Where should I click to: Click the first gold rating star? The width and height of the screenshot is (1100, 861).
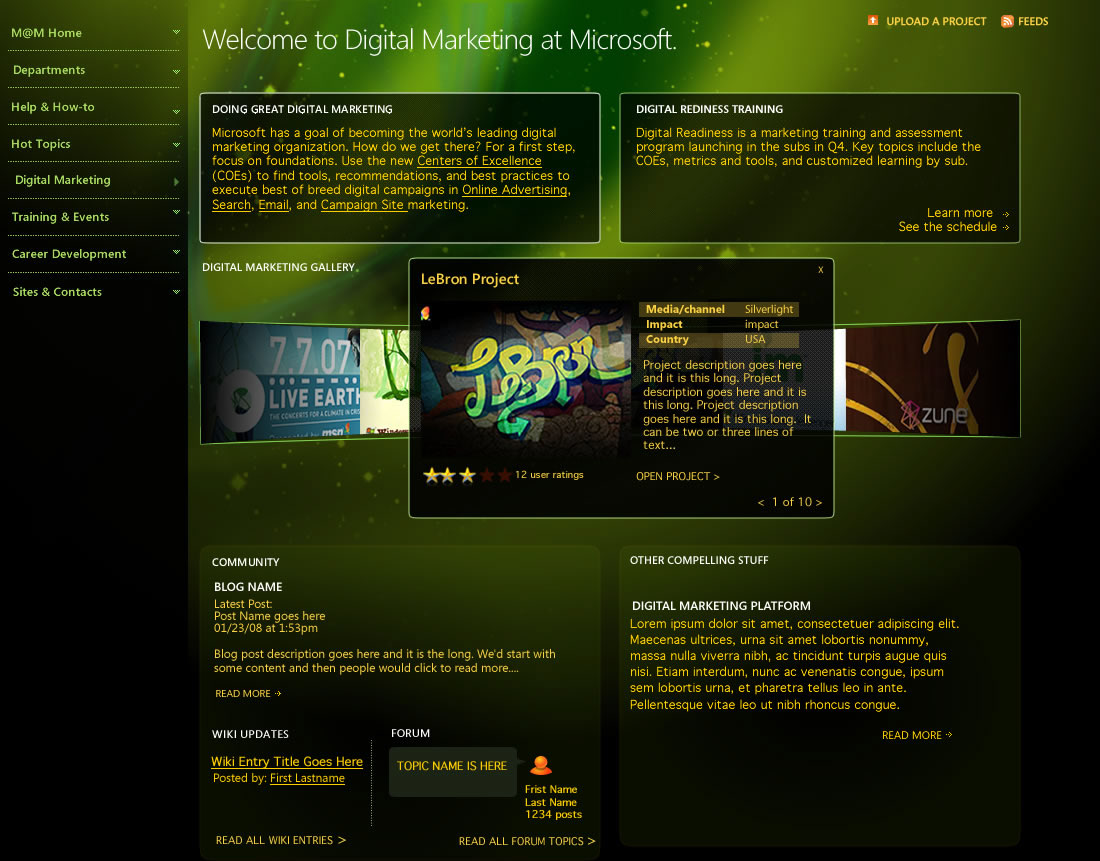point(431,476)
